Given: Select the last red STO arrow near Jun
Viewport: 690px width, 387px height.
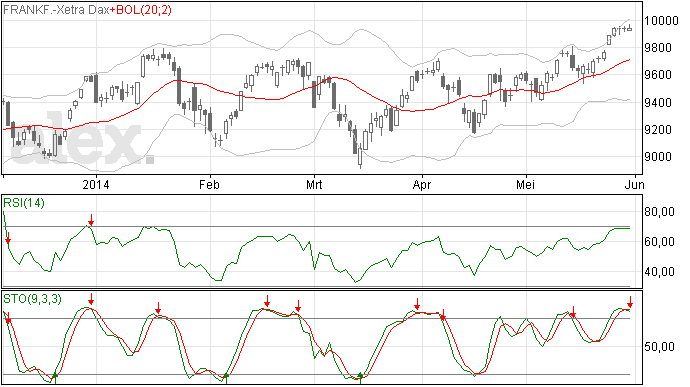Looking at the screenshot, I should tap(630, 302).
